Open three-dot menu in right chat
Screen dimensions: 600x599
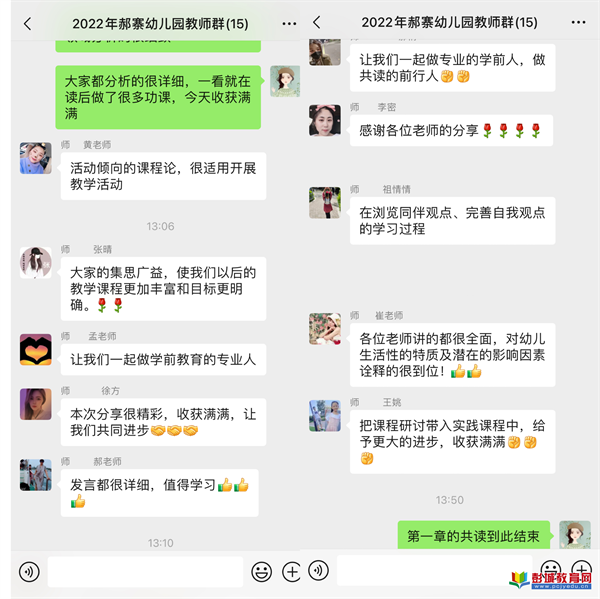[x=578, y=22]
